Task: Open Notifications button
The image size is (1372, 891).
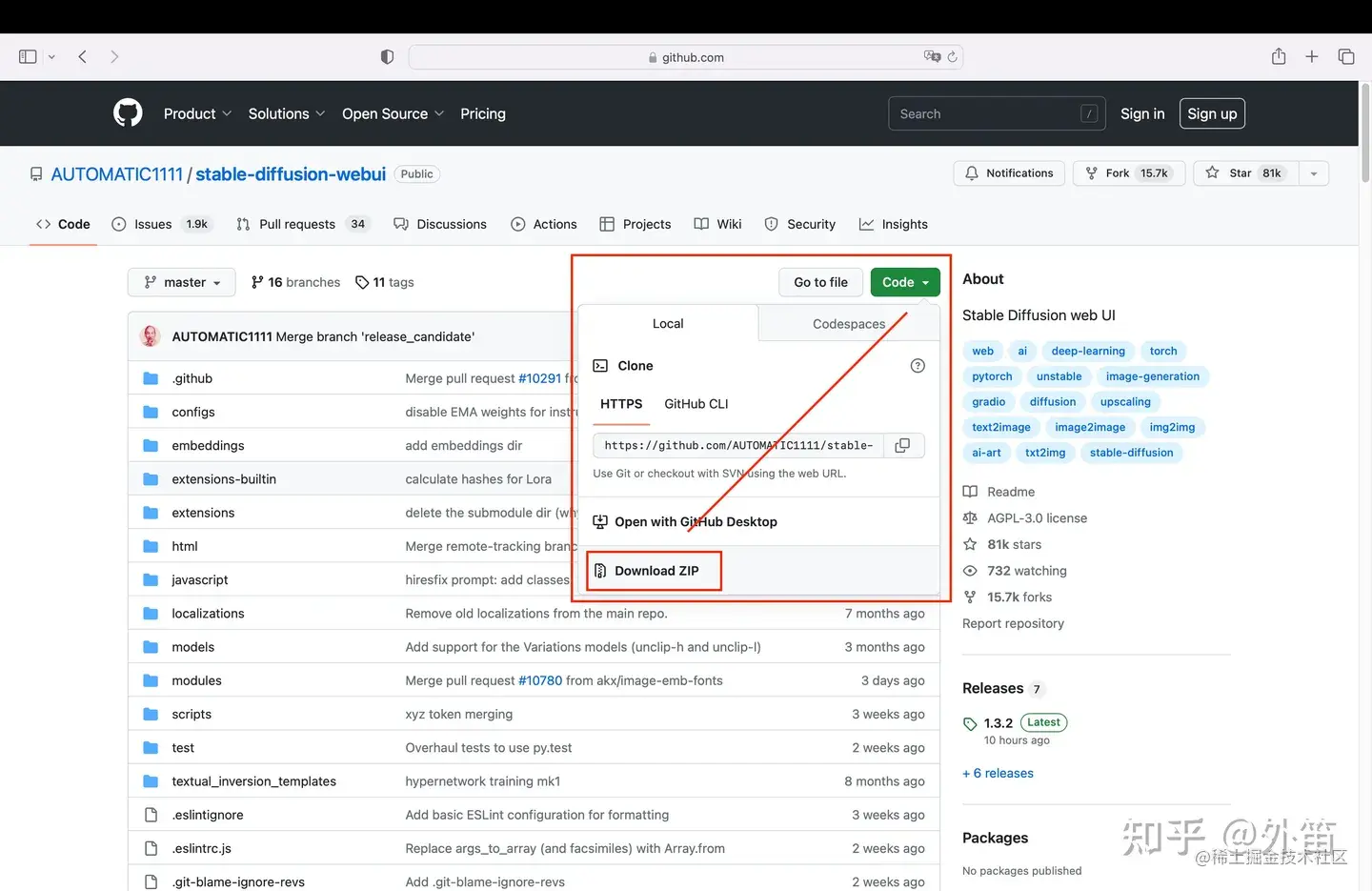Action: pyautogui.click(x=1009, y=173)
